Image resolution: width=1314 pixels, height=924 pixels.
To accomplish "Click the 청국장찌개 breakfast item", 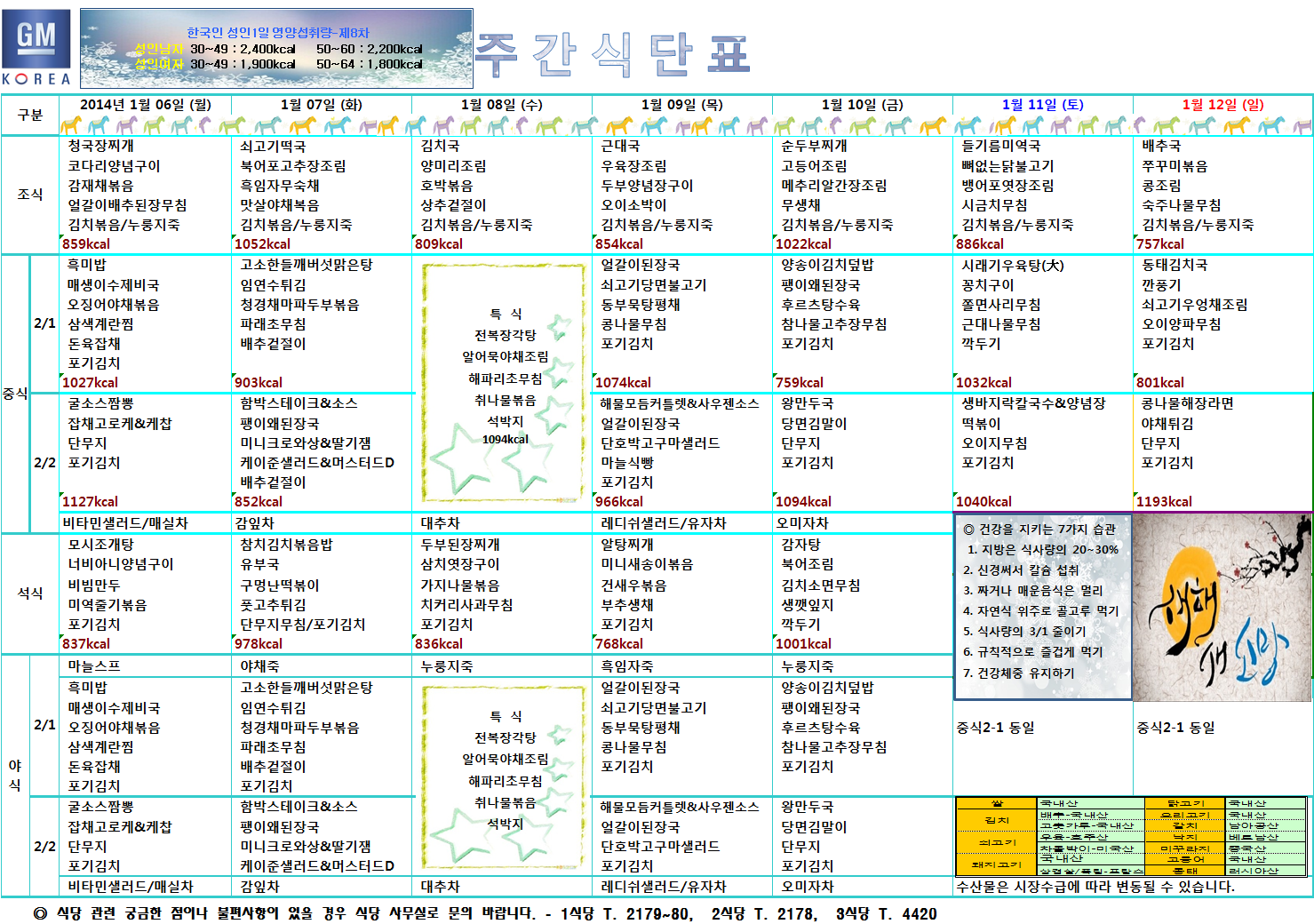I will [101, 146].
